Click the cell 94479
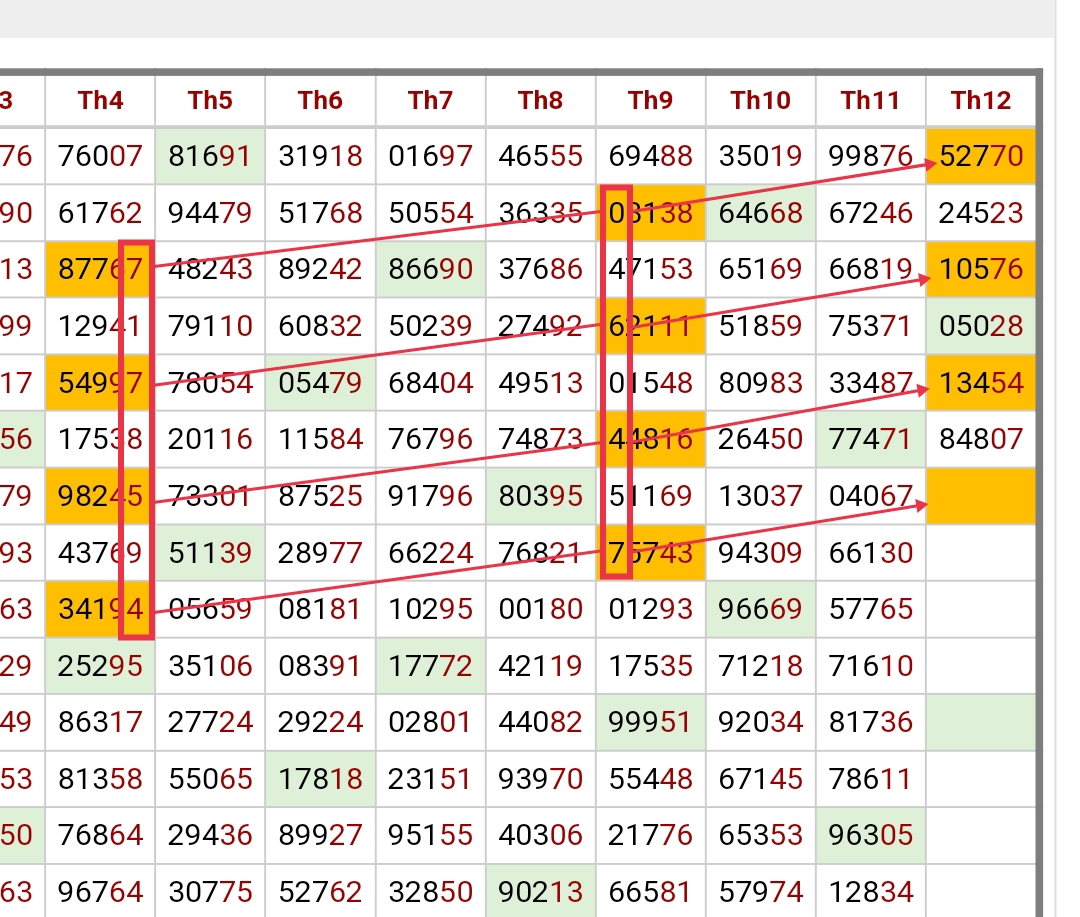The image size is (1080, 917). pos(211,213)
